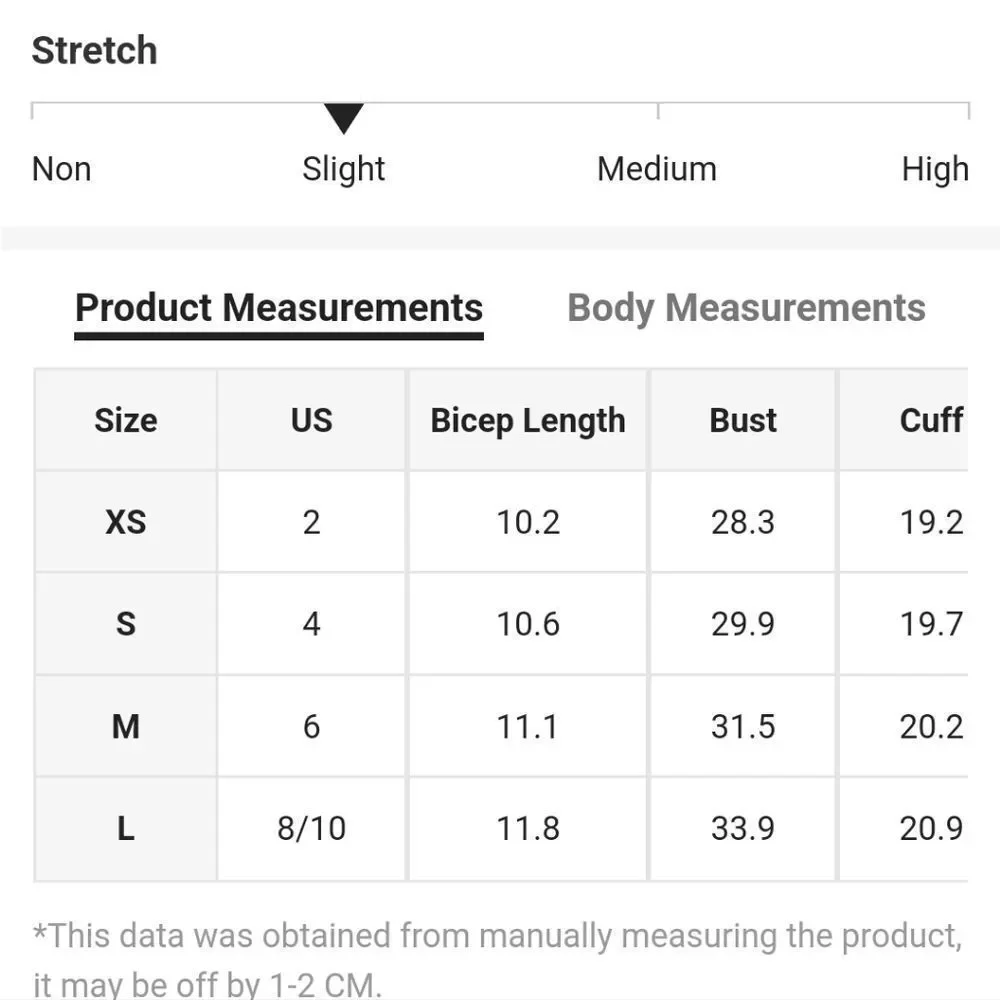This screenshot has height=1000, width=1000.
Task: Click the Bicep Length column header
Action: click(528, 420)
